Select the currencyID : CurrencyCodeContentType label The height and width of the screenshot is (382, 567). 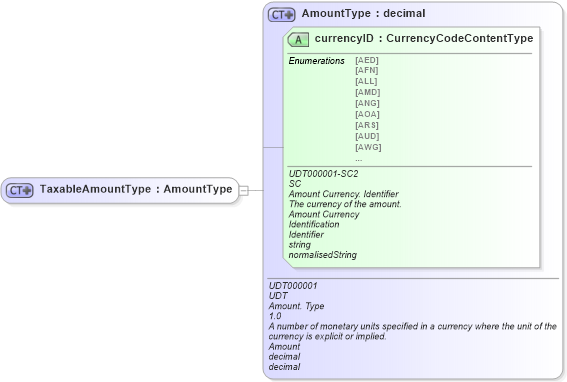pos(424,38)
